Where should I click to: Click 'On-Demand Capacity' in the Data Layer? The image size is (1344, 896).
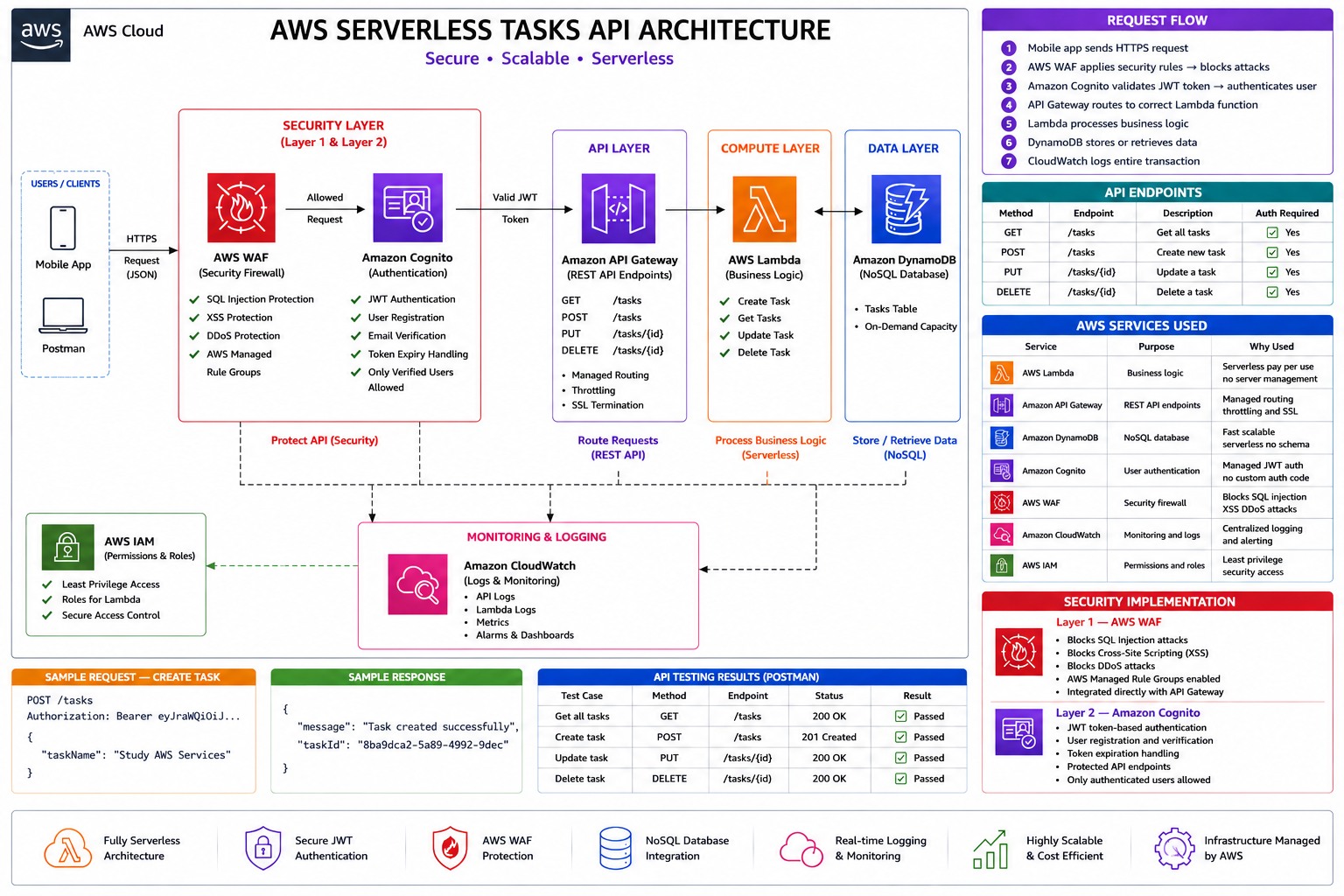(x=911, y=326)
